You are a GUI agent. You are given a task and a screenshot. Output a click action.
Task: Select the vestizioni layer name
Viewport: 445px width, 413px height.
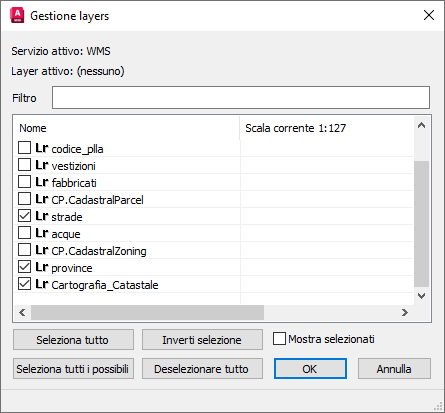click(74, 166)
